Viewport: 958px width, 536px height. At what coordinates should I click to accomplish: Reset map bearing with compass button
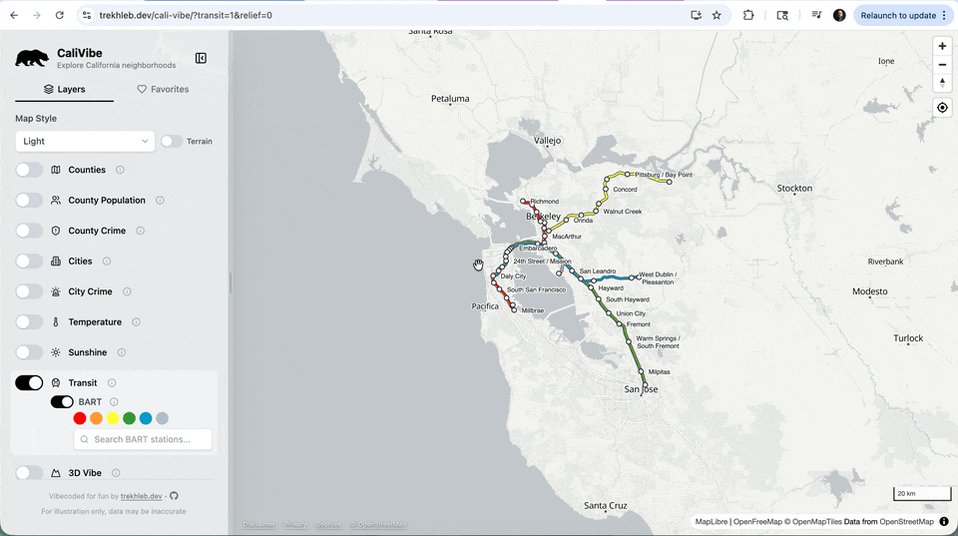click(x=942, y=83)
